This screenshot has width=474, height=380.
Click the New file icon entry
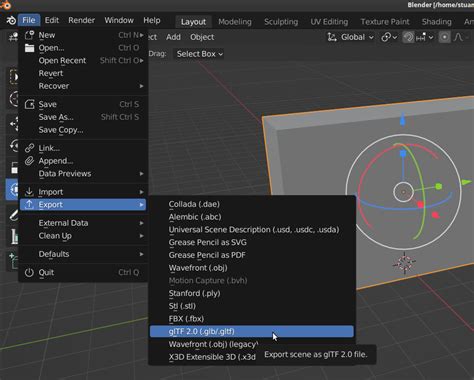pyautogui.click(x=29, y=35)
